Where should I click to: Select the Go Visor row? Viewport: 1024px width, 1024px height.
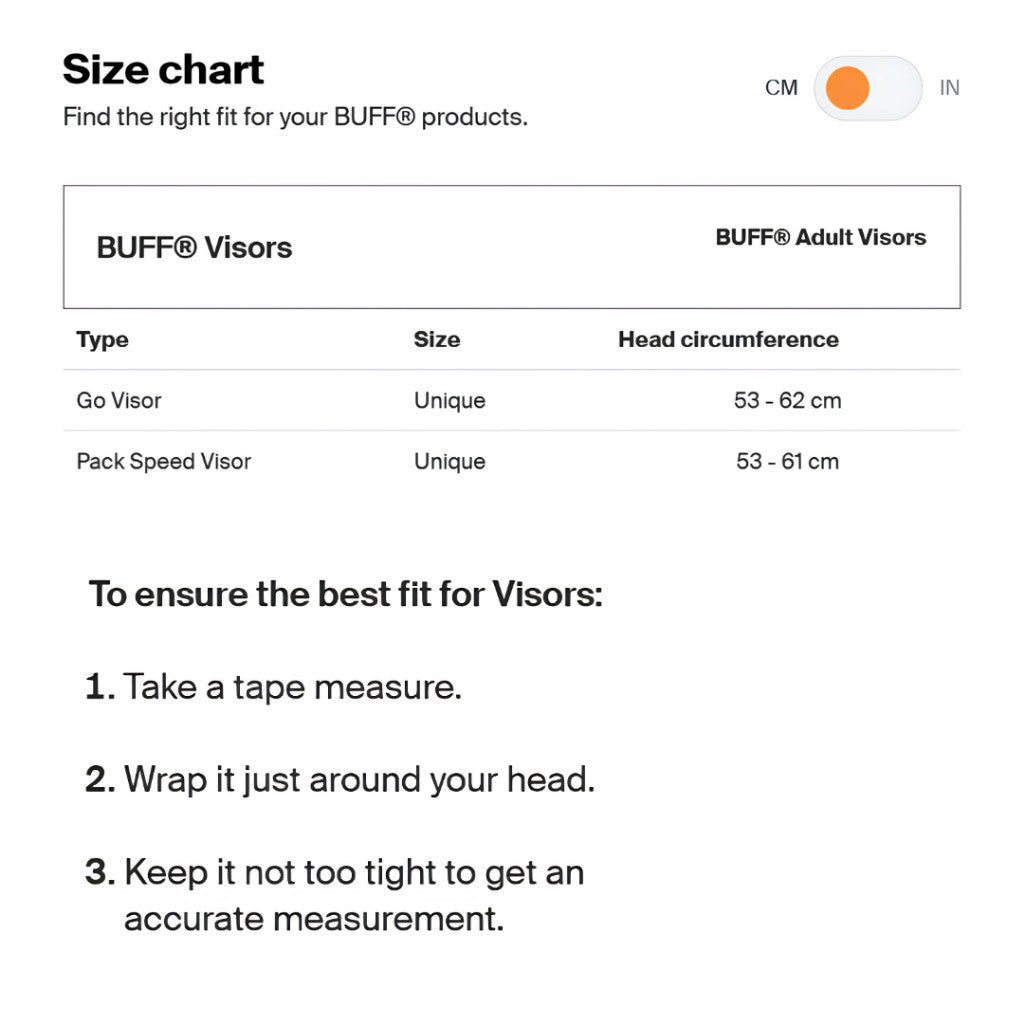[512, 400]
